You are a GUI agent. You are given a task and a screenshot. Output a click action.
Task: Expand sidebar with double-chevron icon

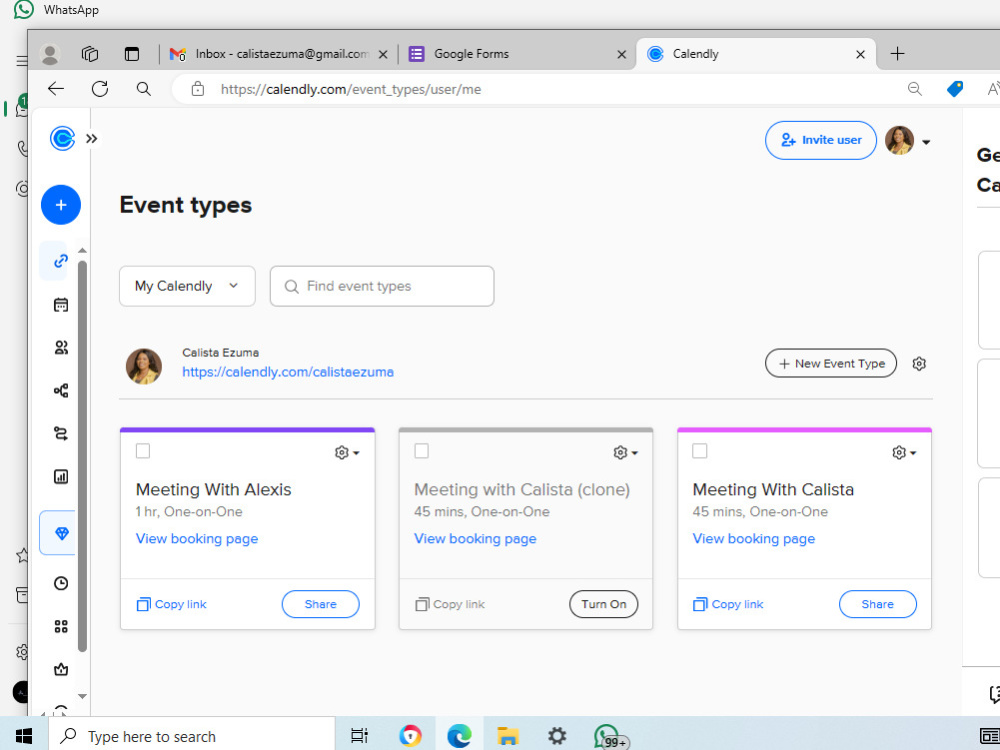[x=92, y=138]
